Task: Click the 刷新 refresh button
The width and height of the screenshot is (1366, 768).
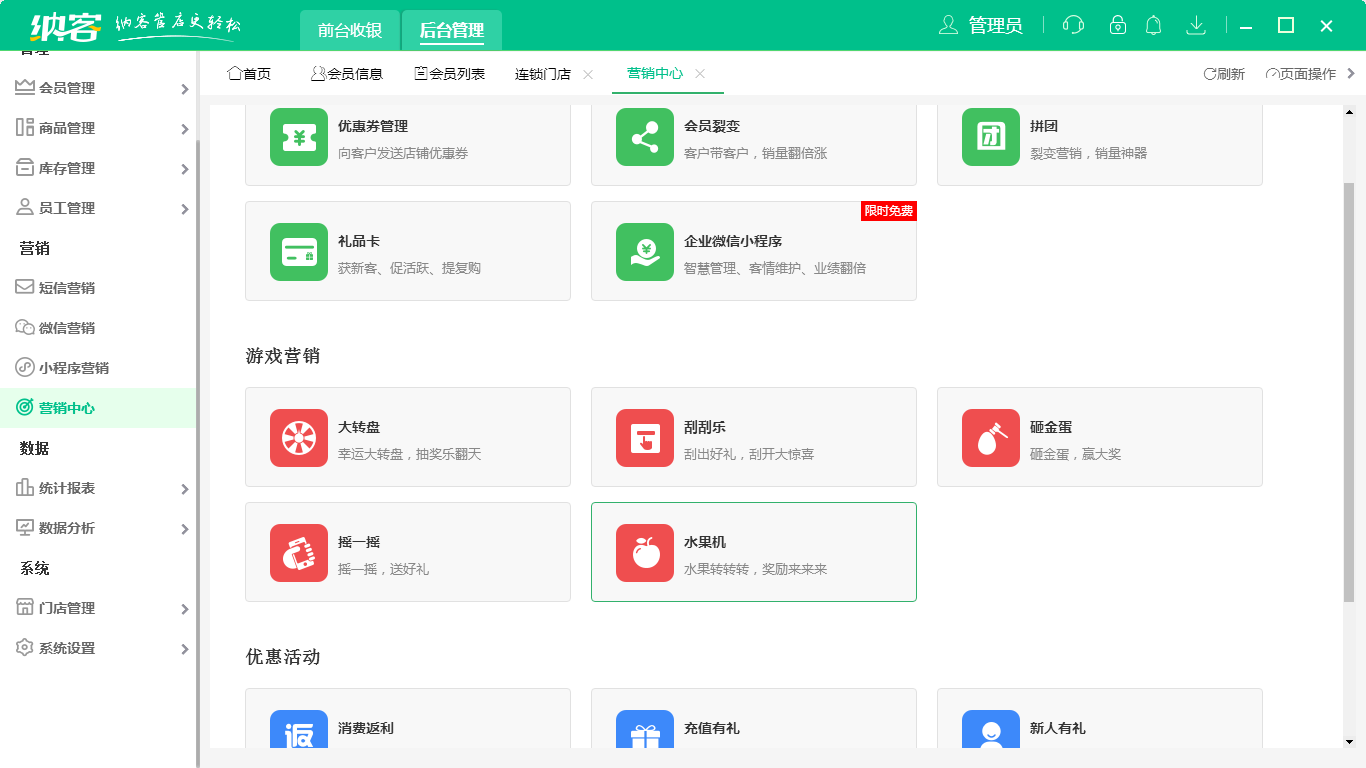Action: coord(1224,74)
